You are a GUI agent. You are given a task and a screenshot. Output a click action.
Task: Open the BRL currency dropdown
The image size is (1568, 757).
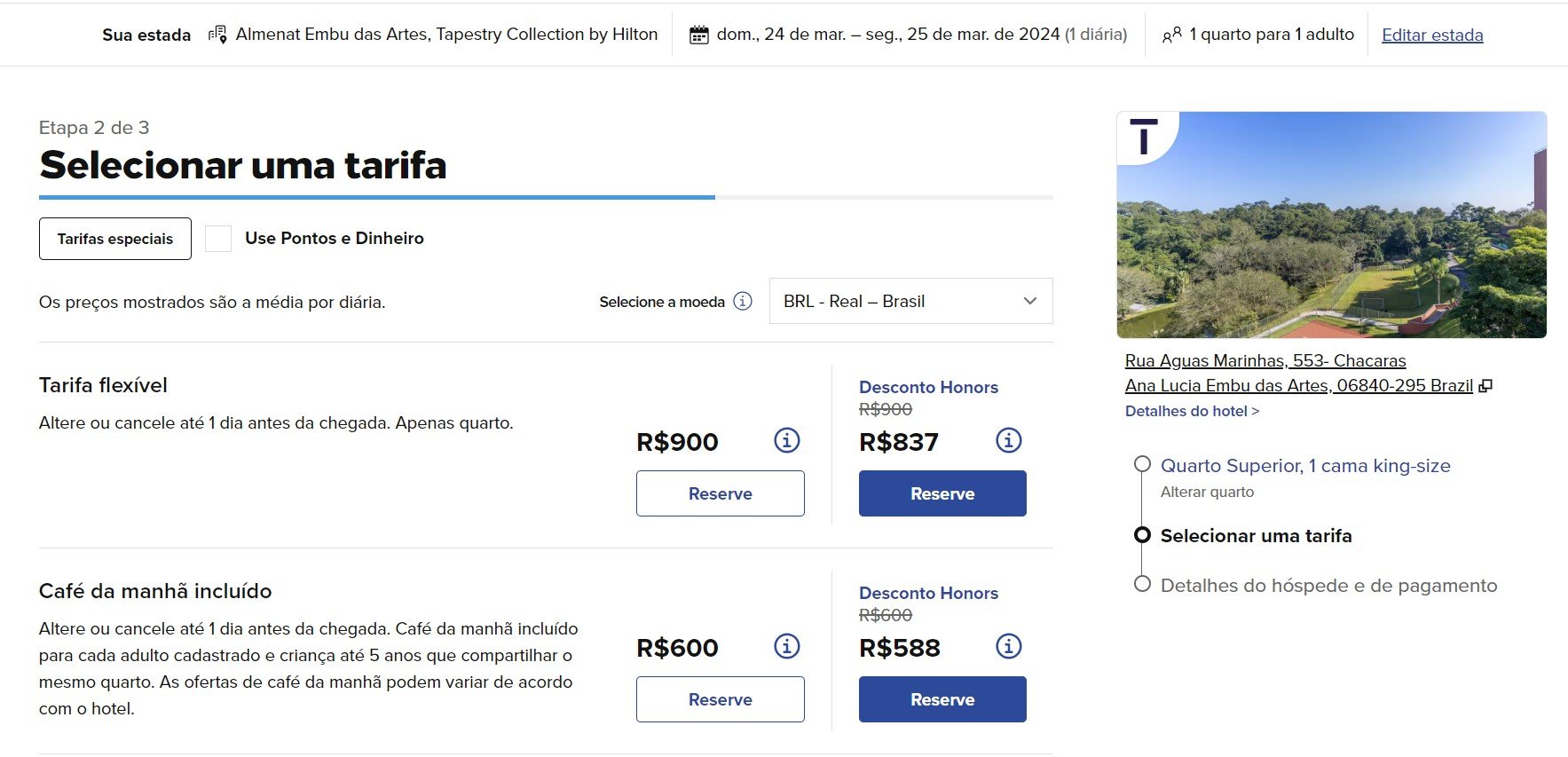[x=910, y=301]
